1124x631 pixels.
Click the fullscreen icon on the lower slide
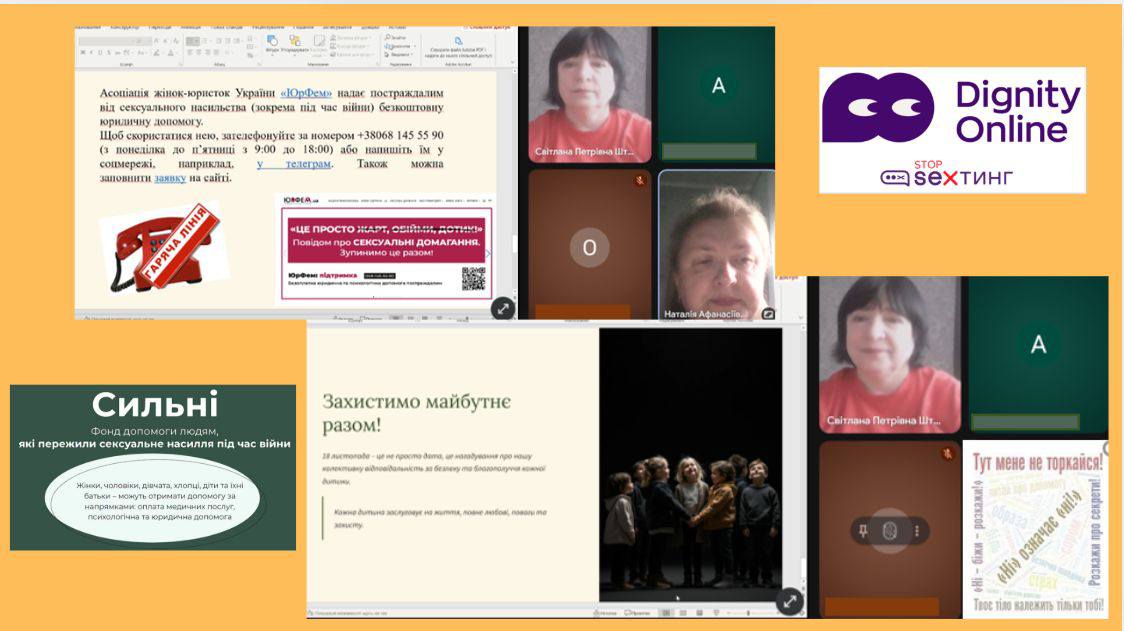click(790, 601)
